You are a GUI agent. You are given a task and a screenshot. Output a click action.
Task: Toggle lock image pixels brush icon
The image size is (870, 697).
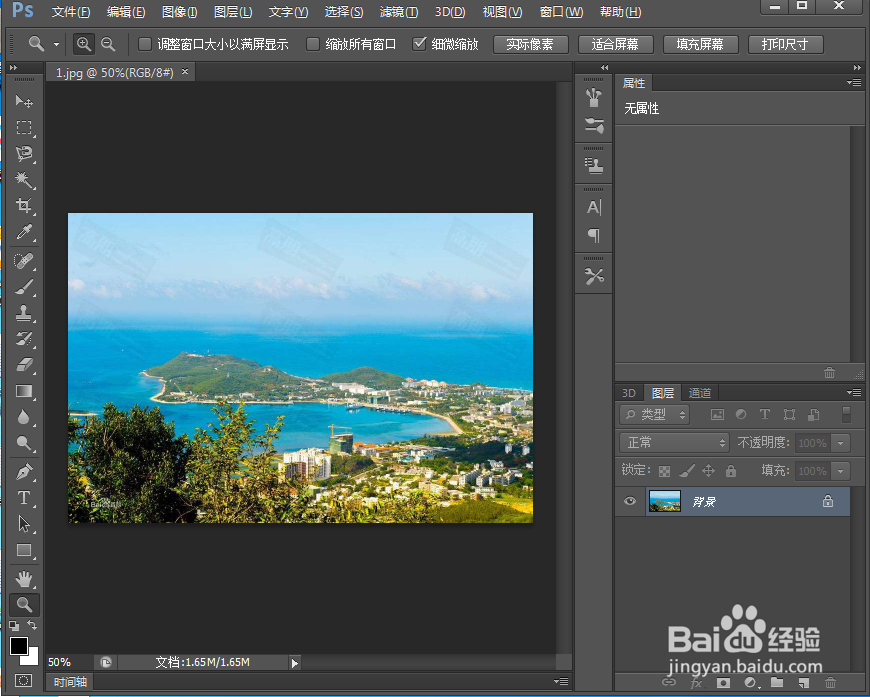pyautogui.click(x=687, y=471)
